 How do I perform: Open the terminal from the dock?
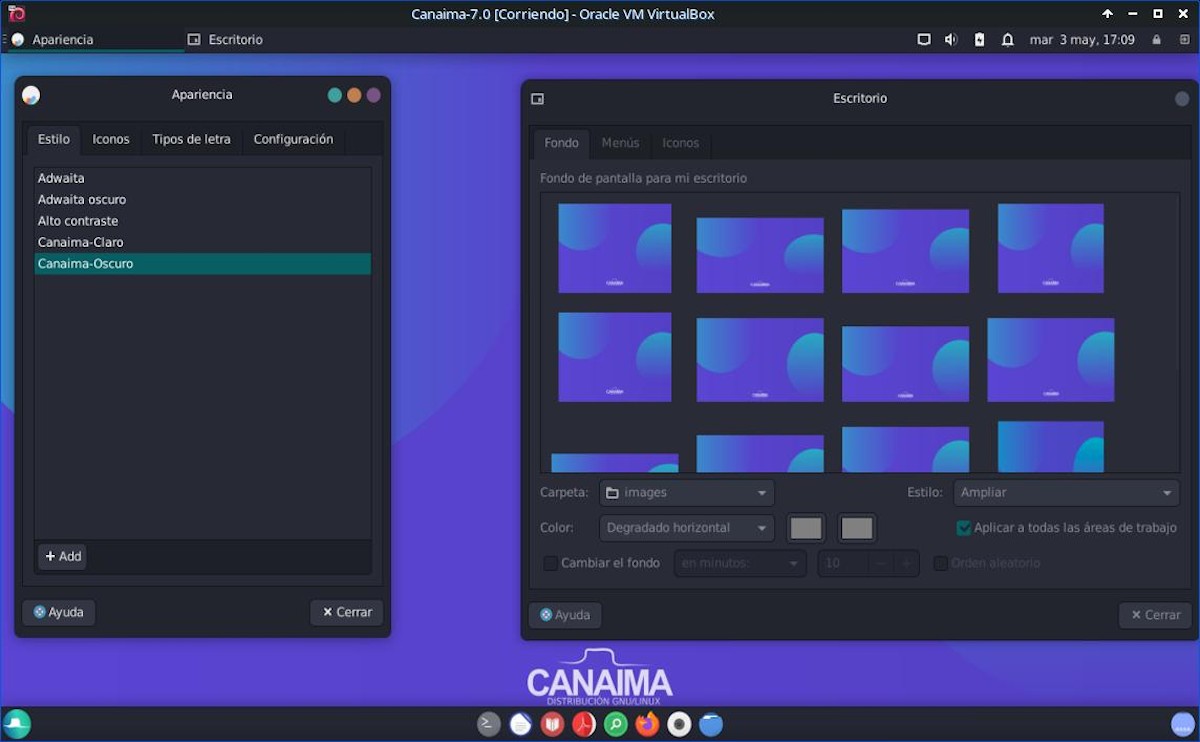tap(488, 724)
